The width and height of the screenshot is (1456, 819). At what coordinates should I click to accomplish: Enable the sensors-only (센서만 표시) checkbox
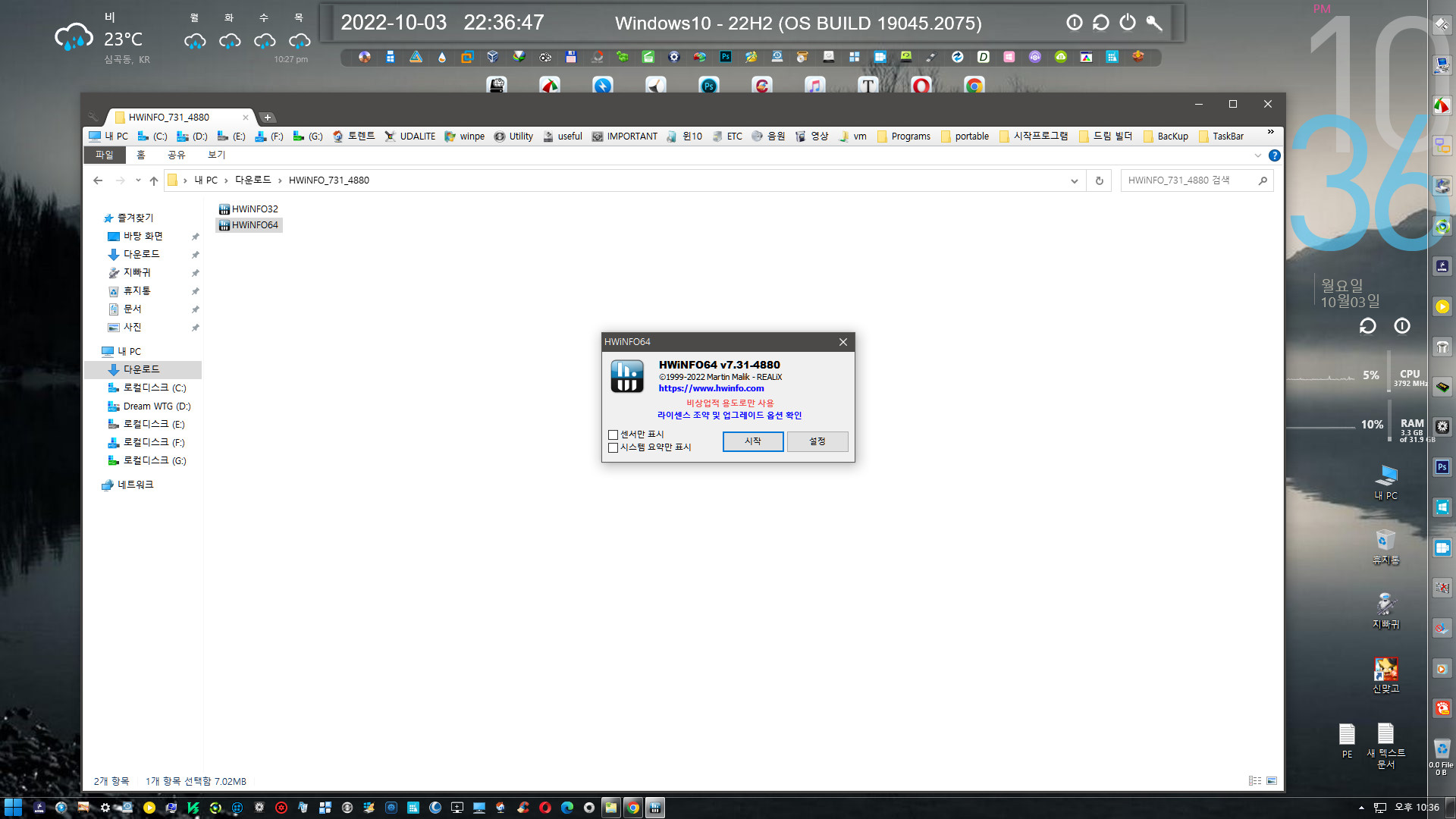click(x=613, y=435)
